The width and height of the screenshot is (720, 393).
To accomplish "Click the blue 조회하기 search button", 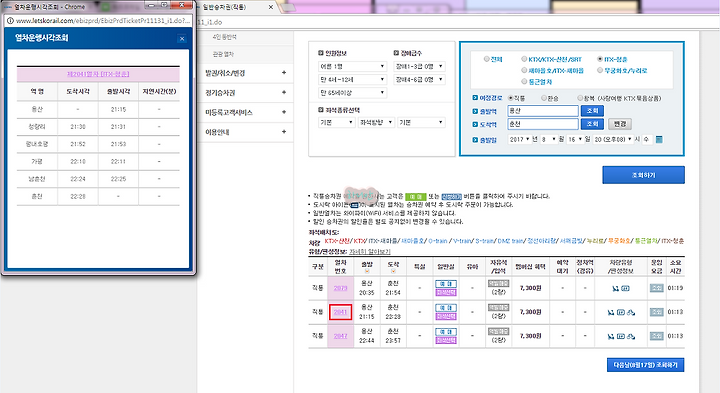I will point(643,175).
